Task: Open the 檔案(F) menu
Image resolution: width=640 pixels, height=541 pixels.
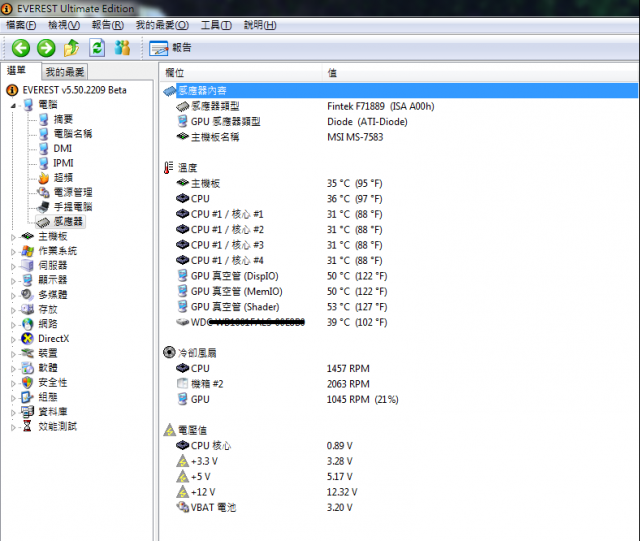Action: pos(21,25)
